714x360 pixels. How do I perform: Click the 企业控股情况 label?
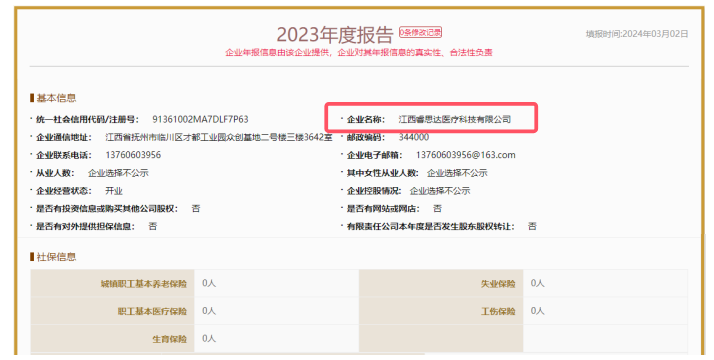[x=374, y=191]
